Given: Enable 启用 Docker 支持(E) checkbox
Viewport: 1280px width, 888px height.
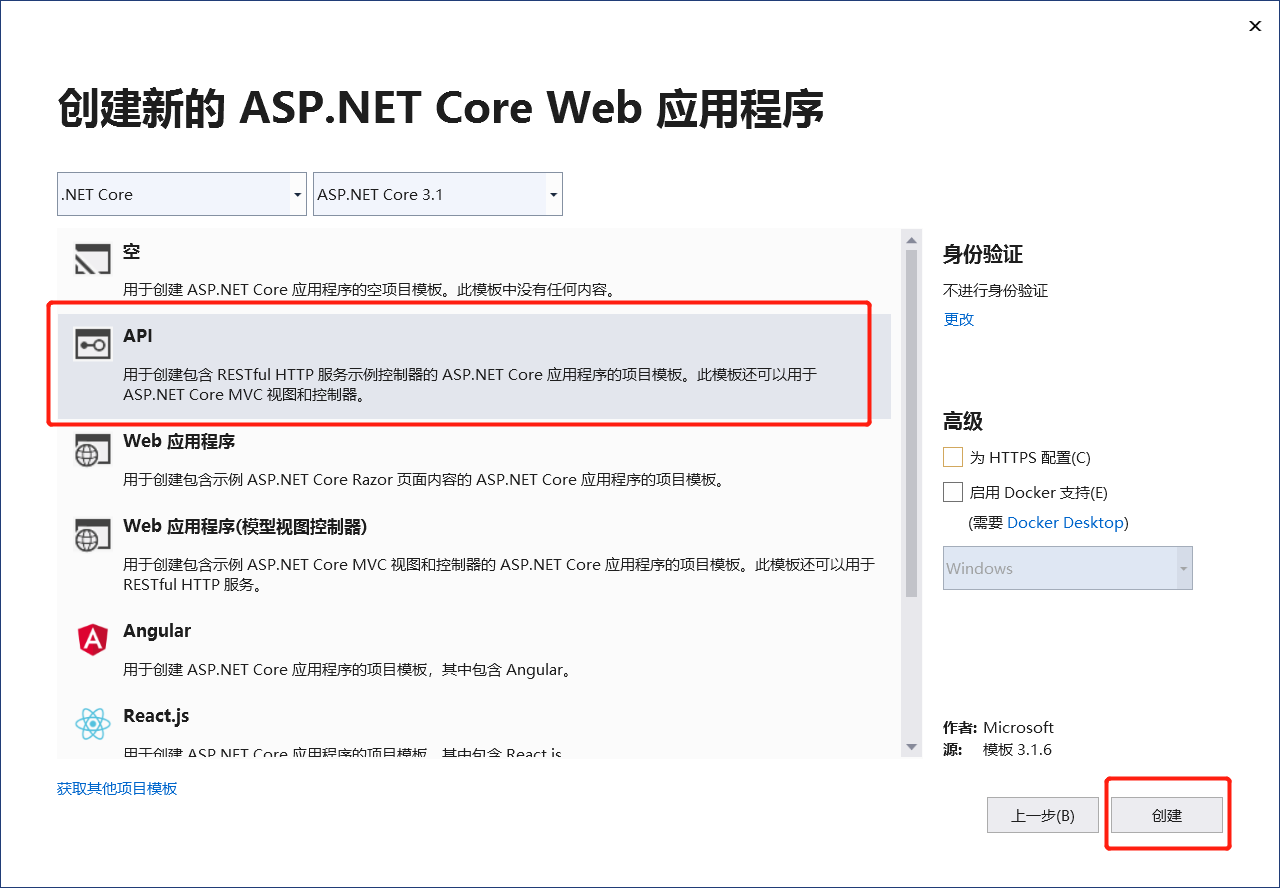Looking at the screenshot, I should (953, 492).
